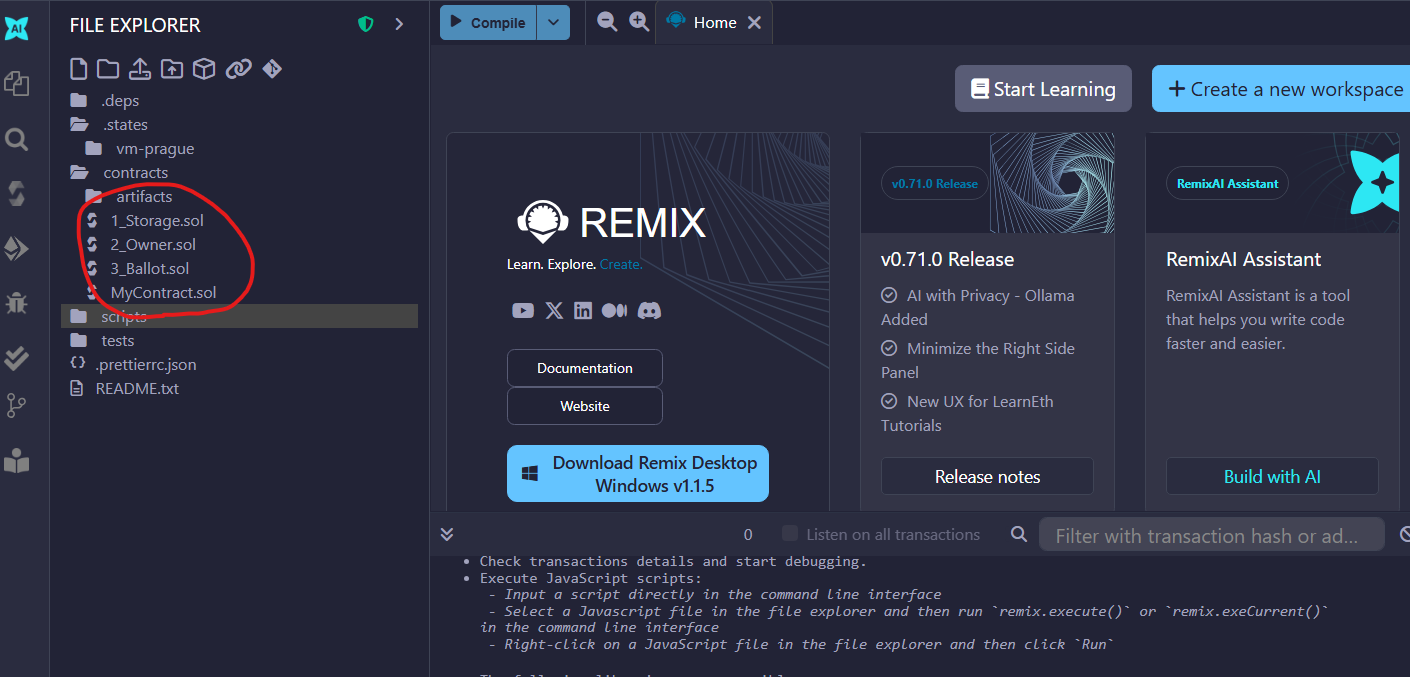This screenshot has width=1410, height=677.
Task: Open the Search in files panel
Action: coord(17,139)
